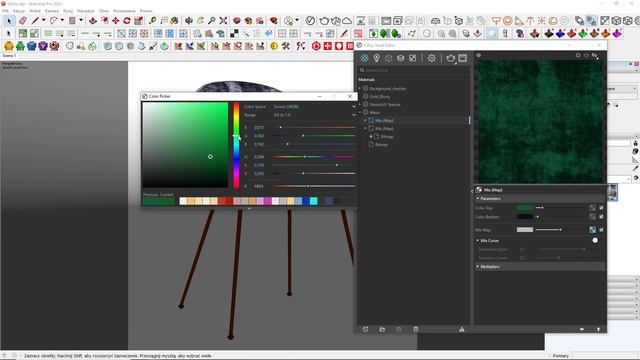
Task: Pick the cyan swatch in palette
Action: pos(313,201)
